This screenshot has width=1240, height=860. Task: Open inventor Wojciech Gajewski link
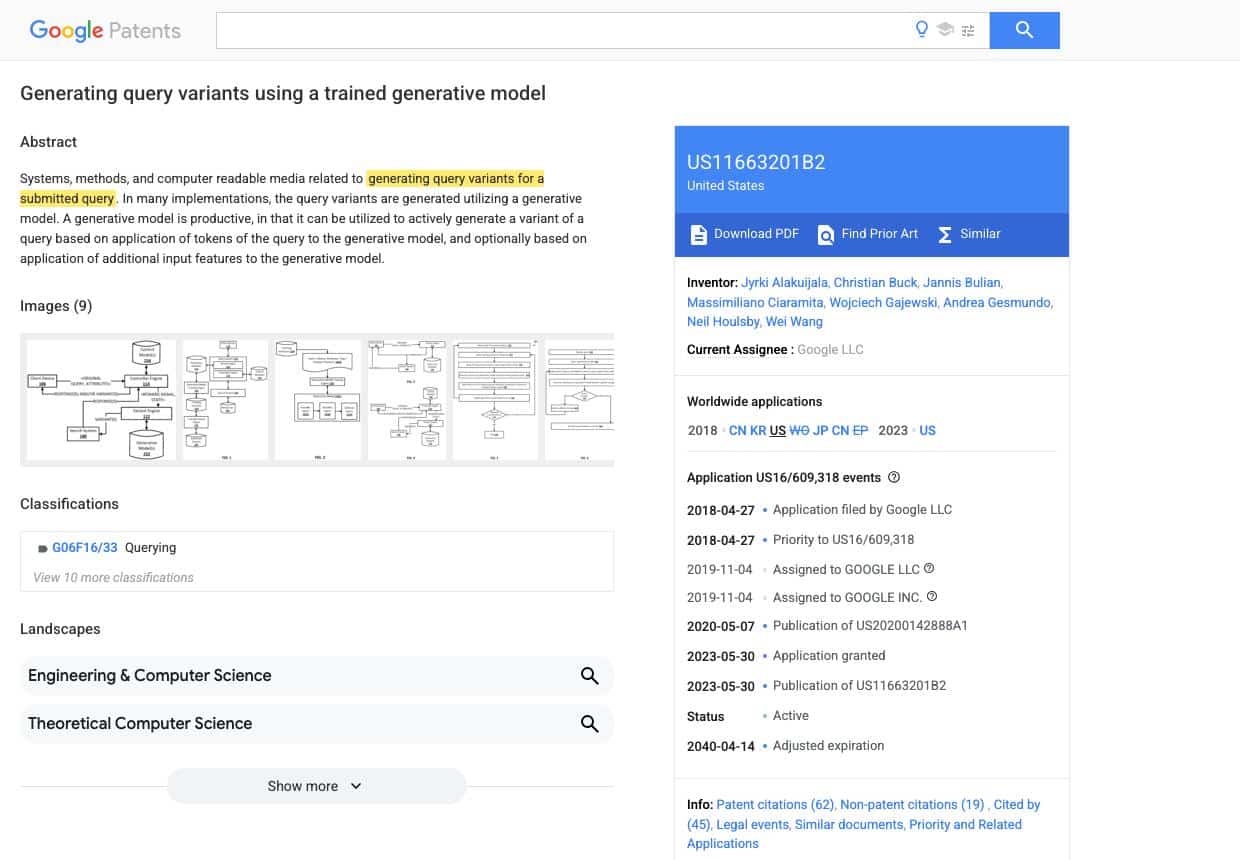tap(883, 302)
